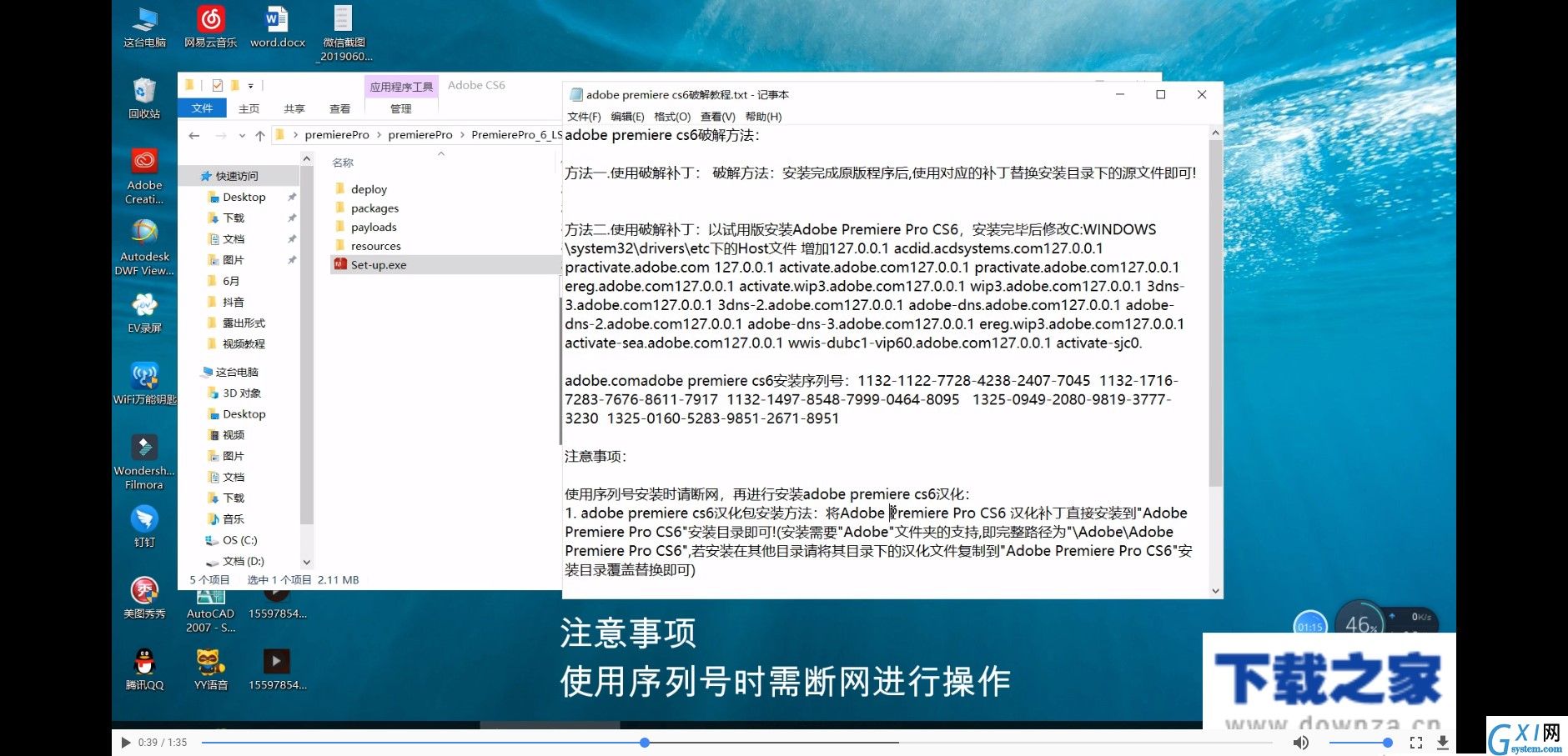Launch Wondershare Filmora desktop icon
The image size is (1568, 756).
[144, 462]
